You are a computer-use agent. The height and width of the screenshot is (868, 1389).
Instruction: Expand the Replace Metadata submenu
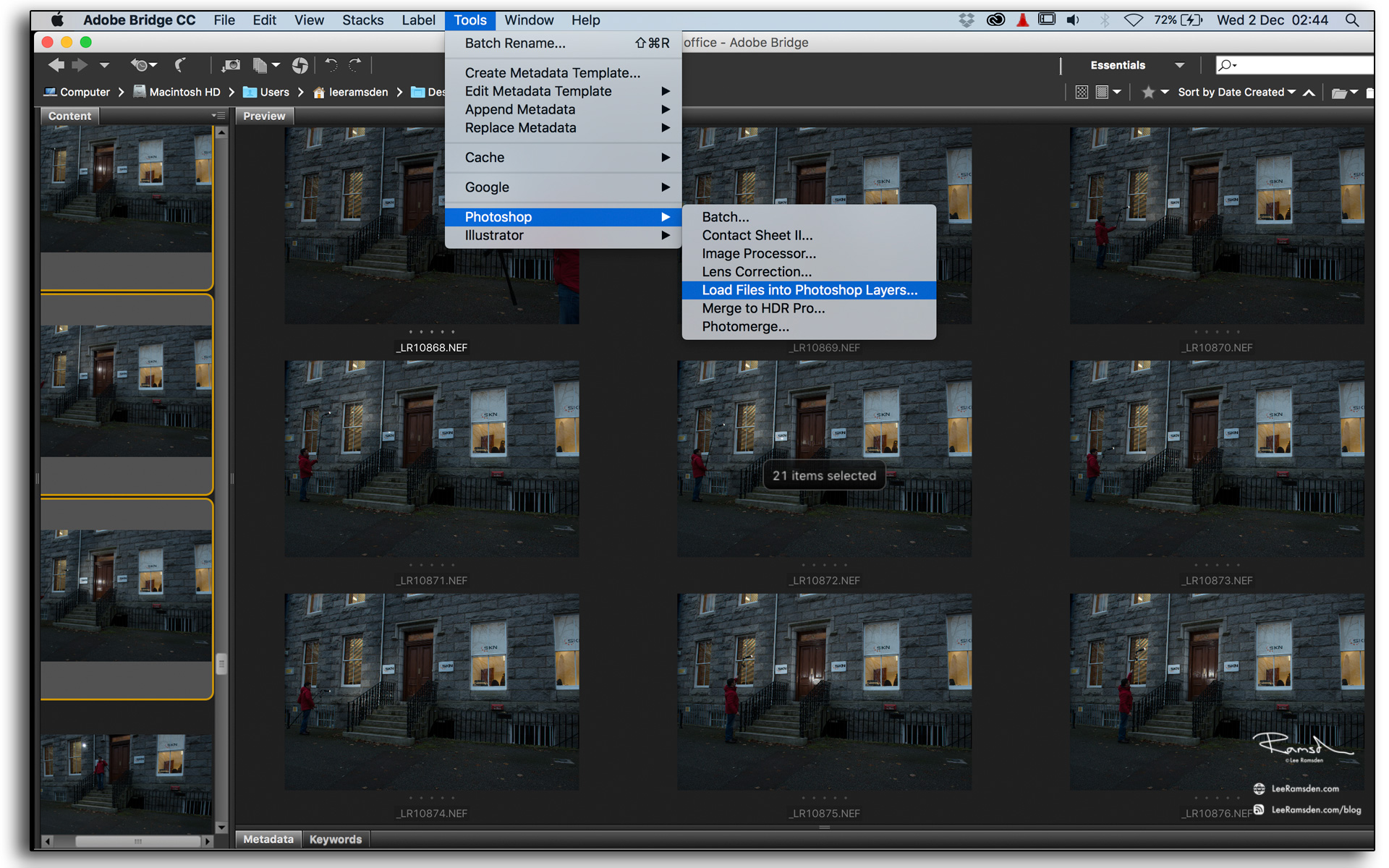563,127
